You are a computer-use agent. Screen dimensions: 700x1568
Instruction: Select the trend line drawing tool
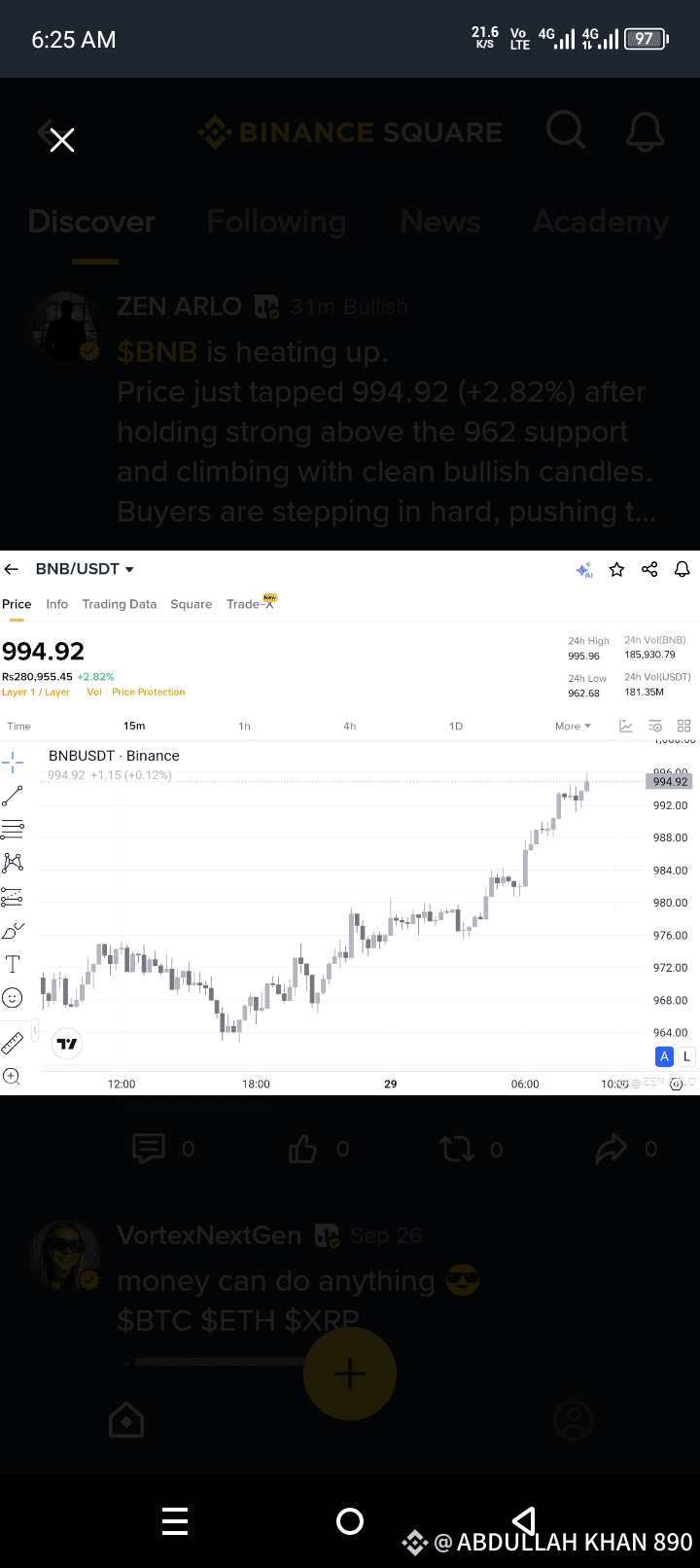(13, 797)
